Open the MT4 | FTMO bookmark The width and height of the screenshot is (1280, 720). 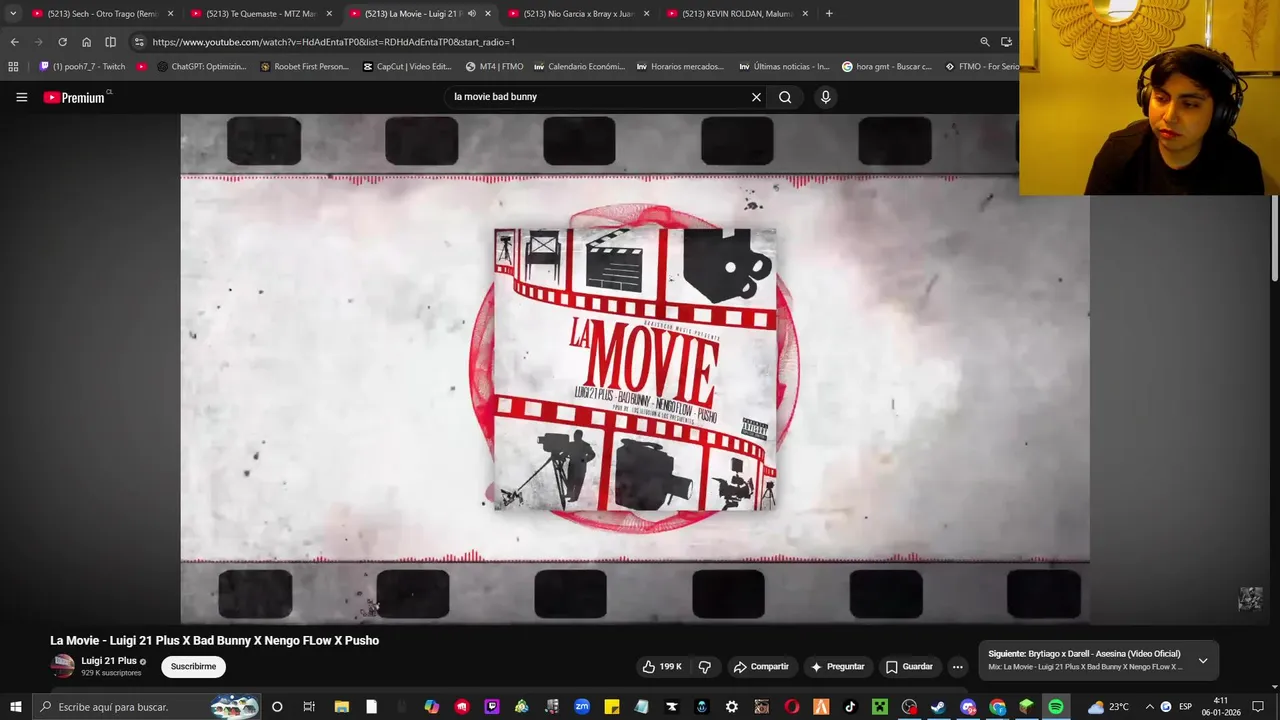click(x=494, y=67)
